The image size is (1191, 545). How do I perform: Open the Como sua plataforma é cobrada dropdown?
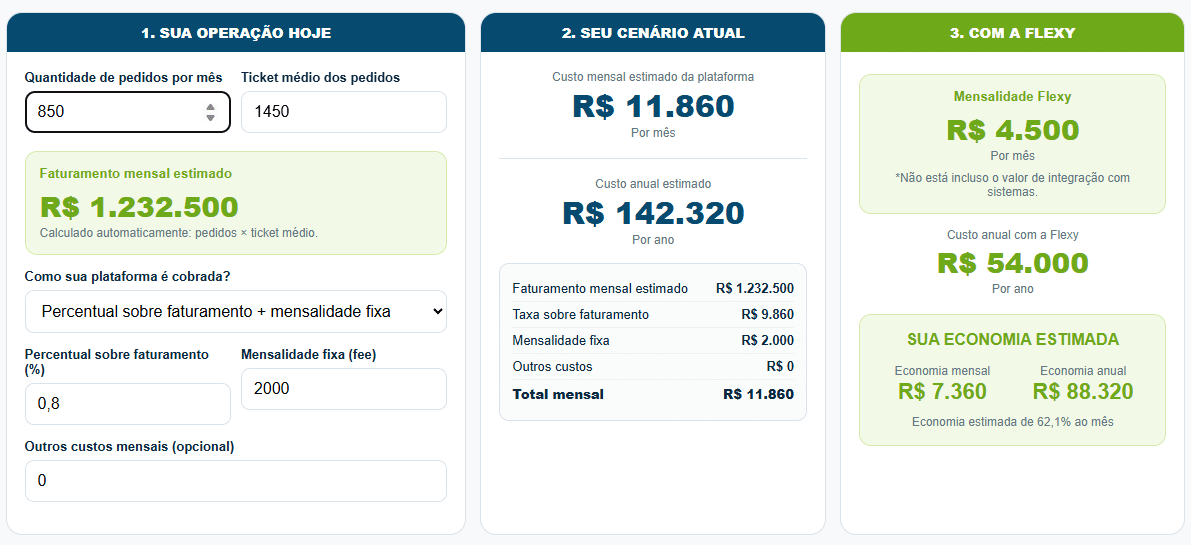(x=235, y=311)
